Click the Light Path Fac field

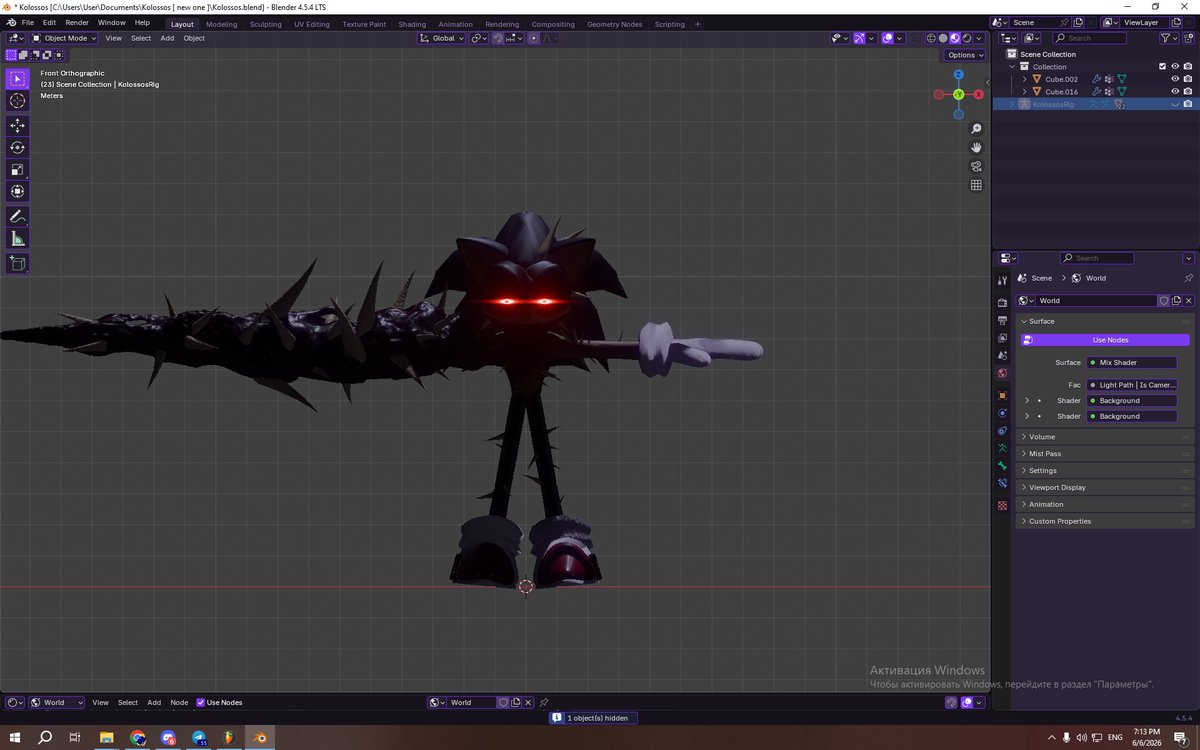pos(1132,385)
